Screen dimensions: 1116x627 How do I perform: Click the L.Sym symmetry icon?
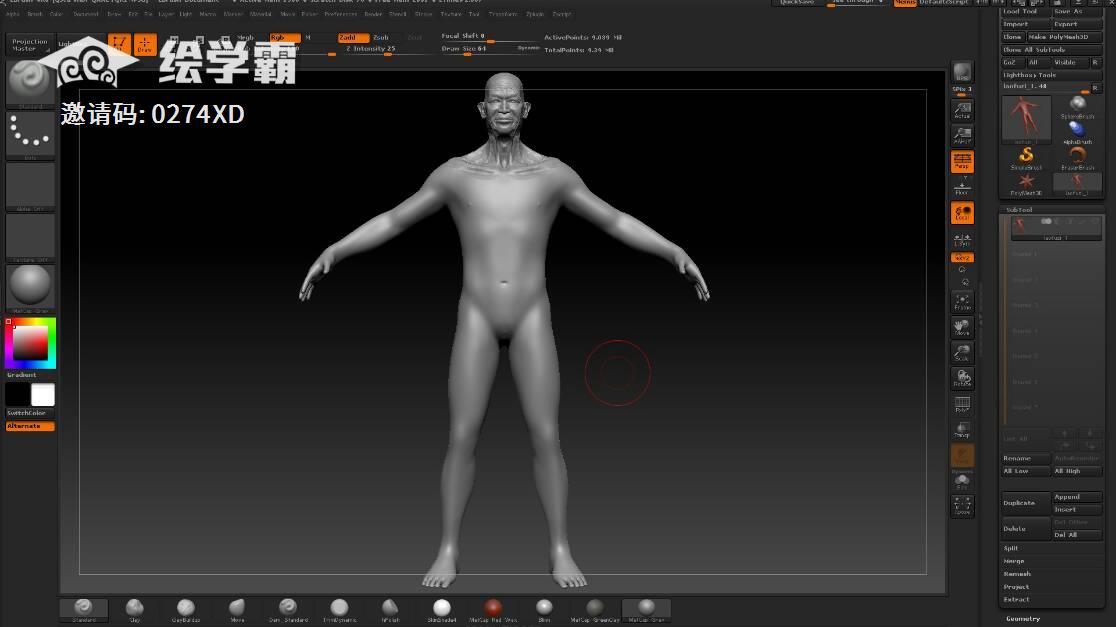pos(962,239)
